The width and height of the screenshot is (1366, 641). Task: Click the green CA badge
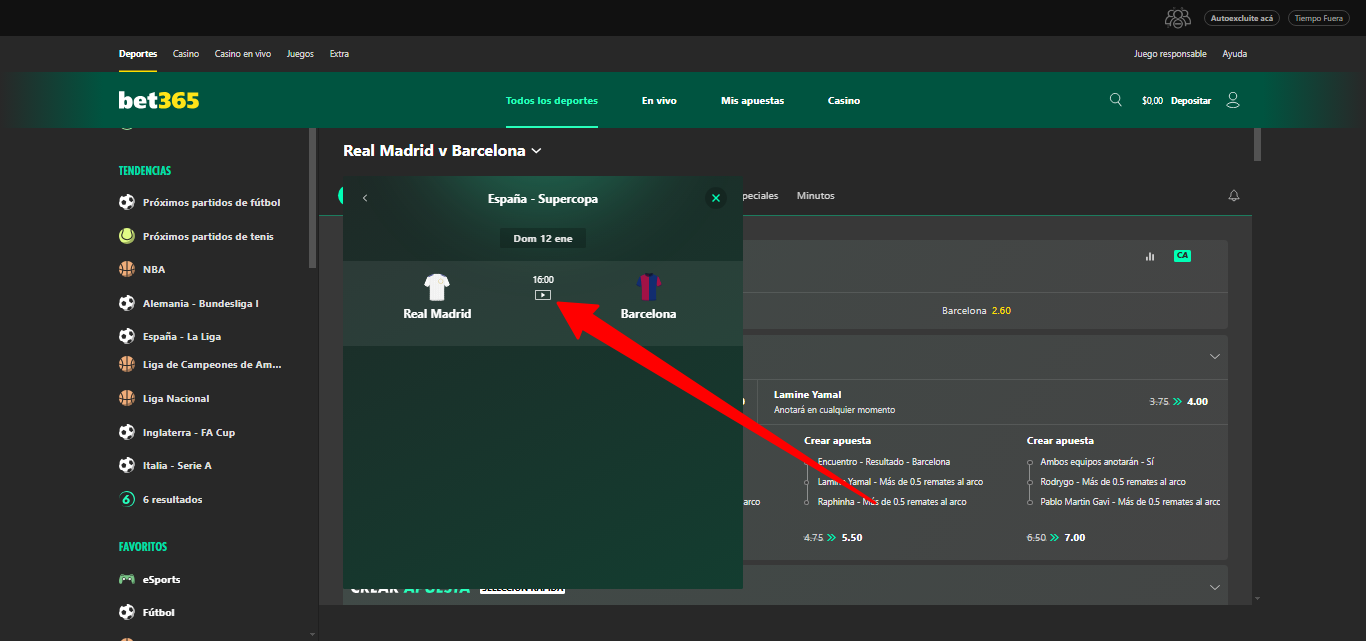pos(1182,256)
